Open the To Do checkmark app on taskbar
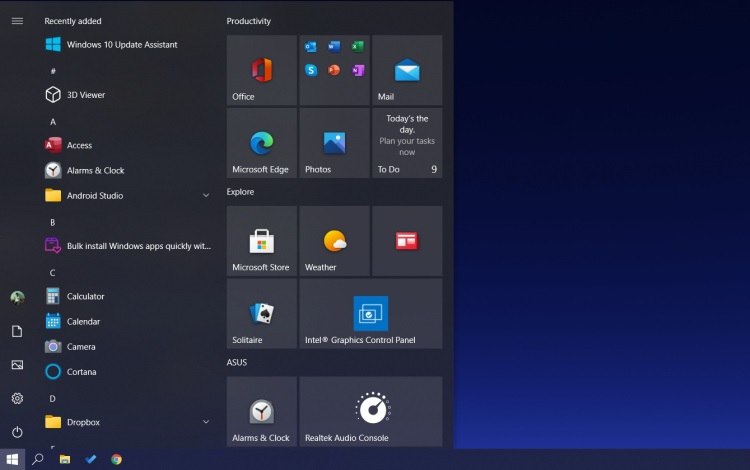This screenshot has width=750, height=470. (x=90, y=459)
